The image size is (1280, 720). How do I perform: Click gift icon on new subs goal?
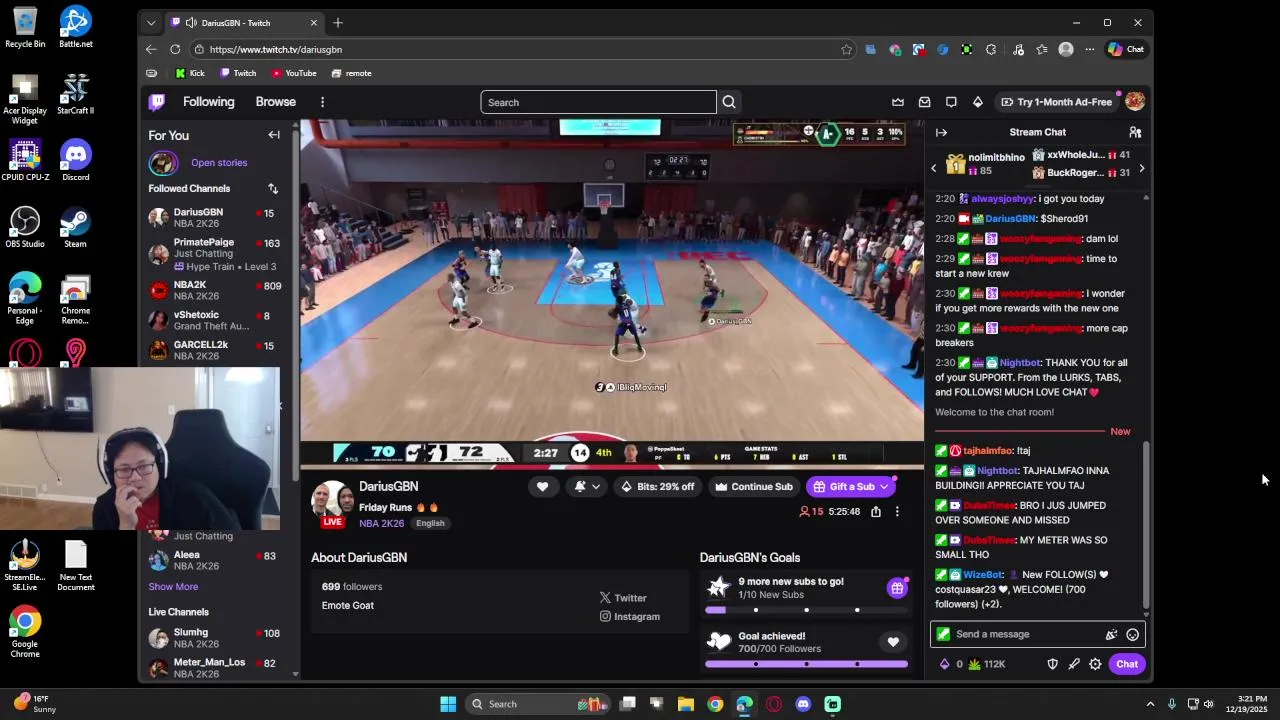click(x=897, y=588)
